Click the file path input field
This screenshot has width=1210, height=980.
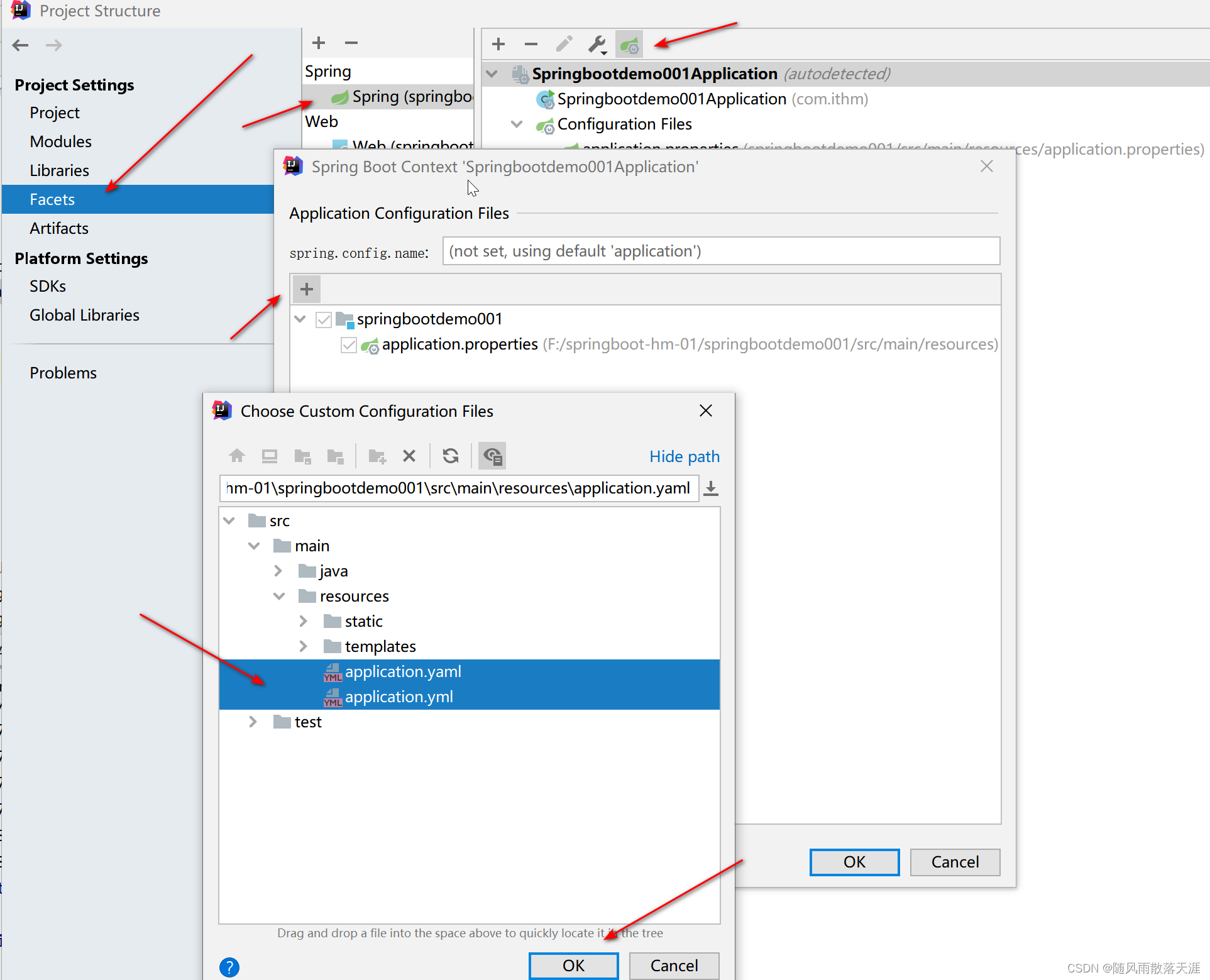pos(459,488)
